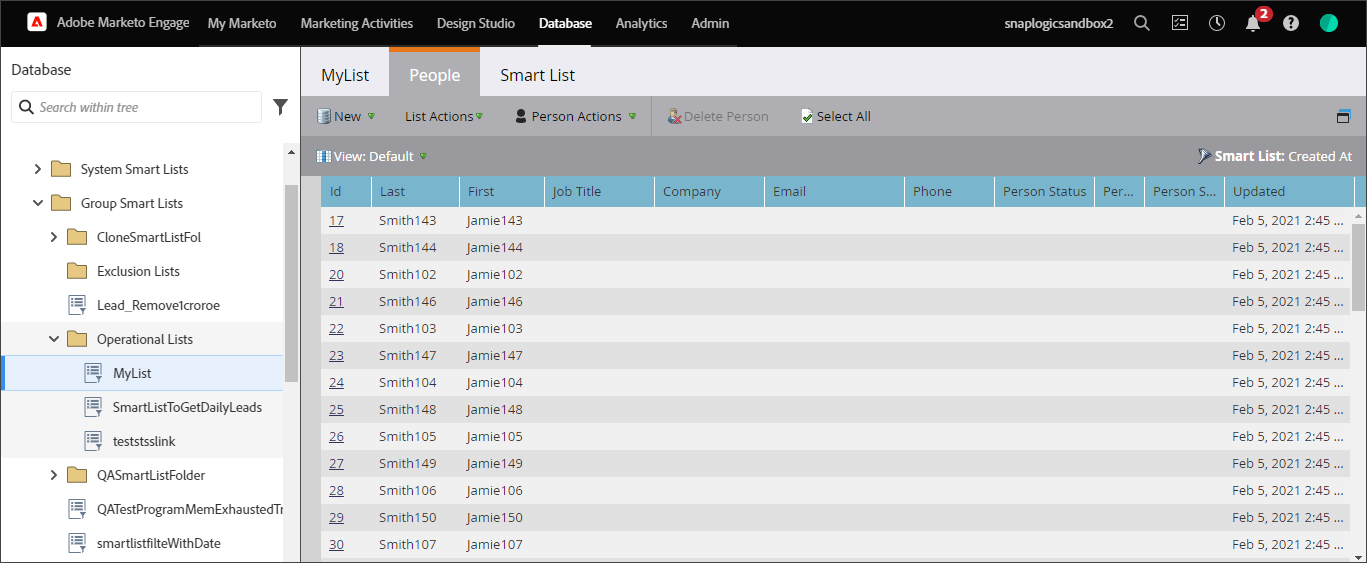Open person Id 26 link
The height and width of the screenshot is (563, 1367).
[336, 436]
